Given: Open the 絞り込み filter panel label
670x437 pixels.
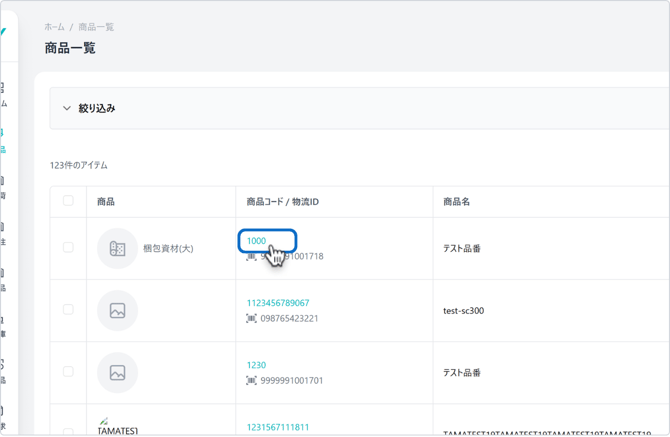Looking at the screenshot, I should (97, 108).
